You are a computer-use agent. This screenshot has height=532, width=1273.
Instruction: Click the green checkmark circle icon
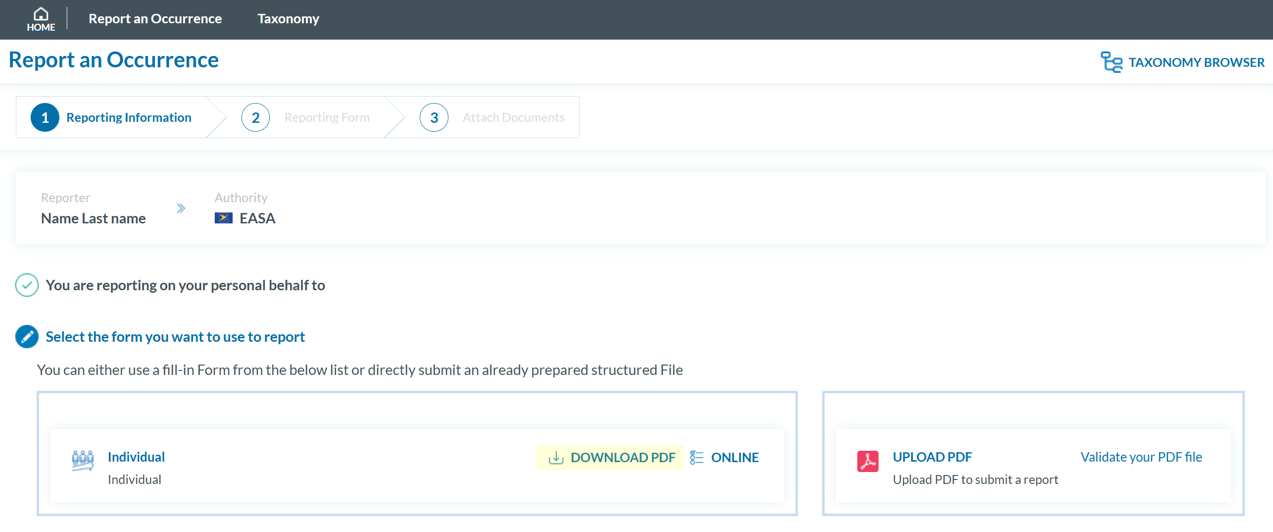coord(27,286)
